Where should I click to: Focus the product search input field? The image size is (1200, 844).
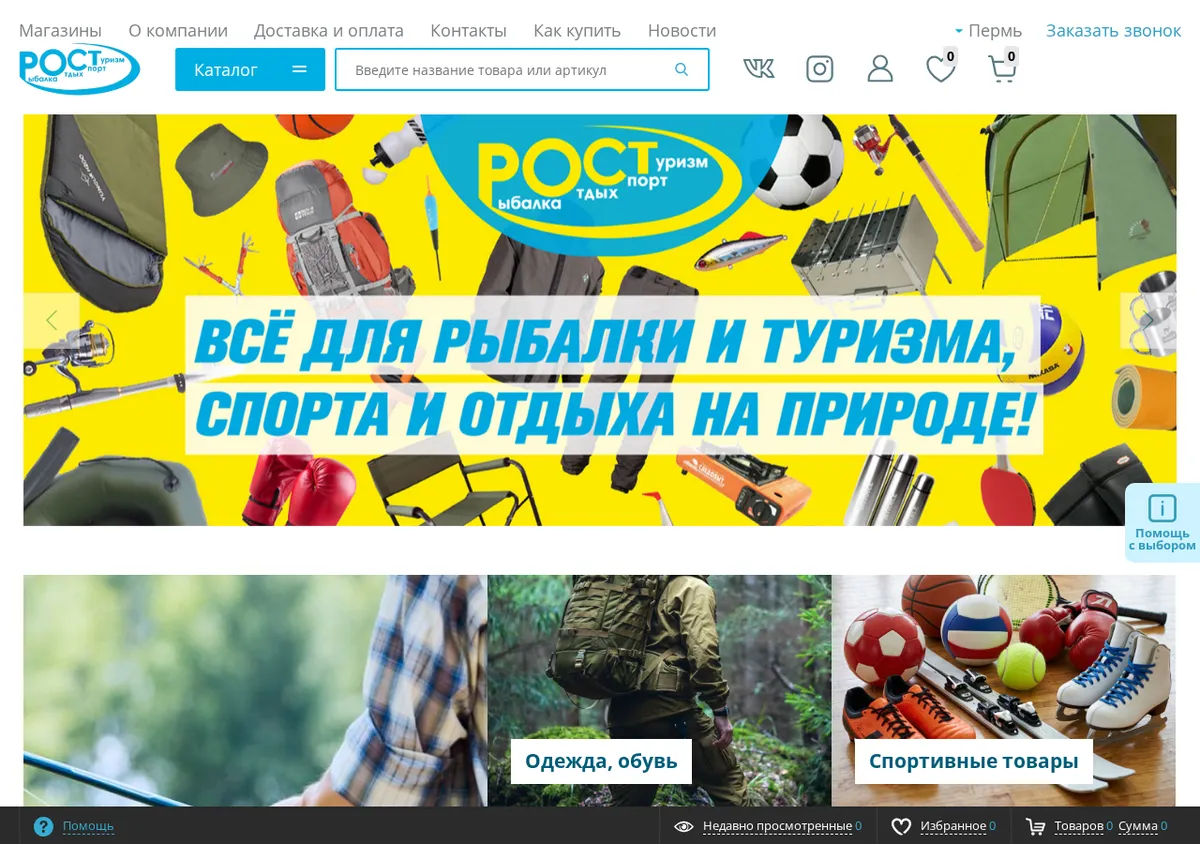[x=505, y=70]
